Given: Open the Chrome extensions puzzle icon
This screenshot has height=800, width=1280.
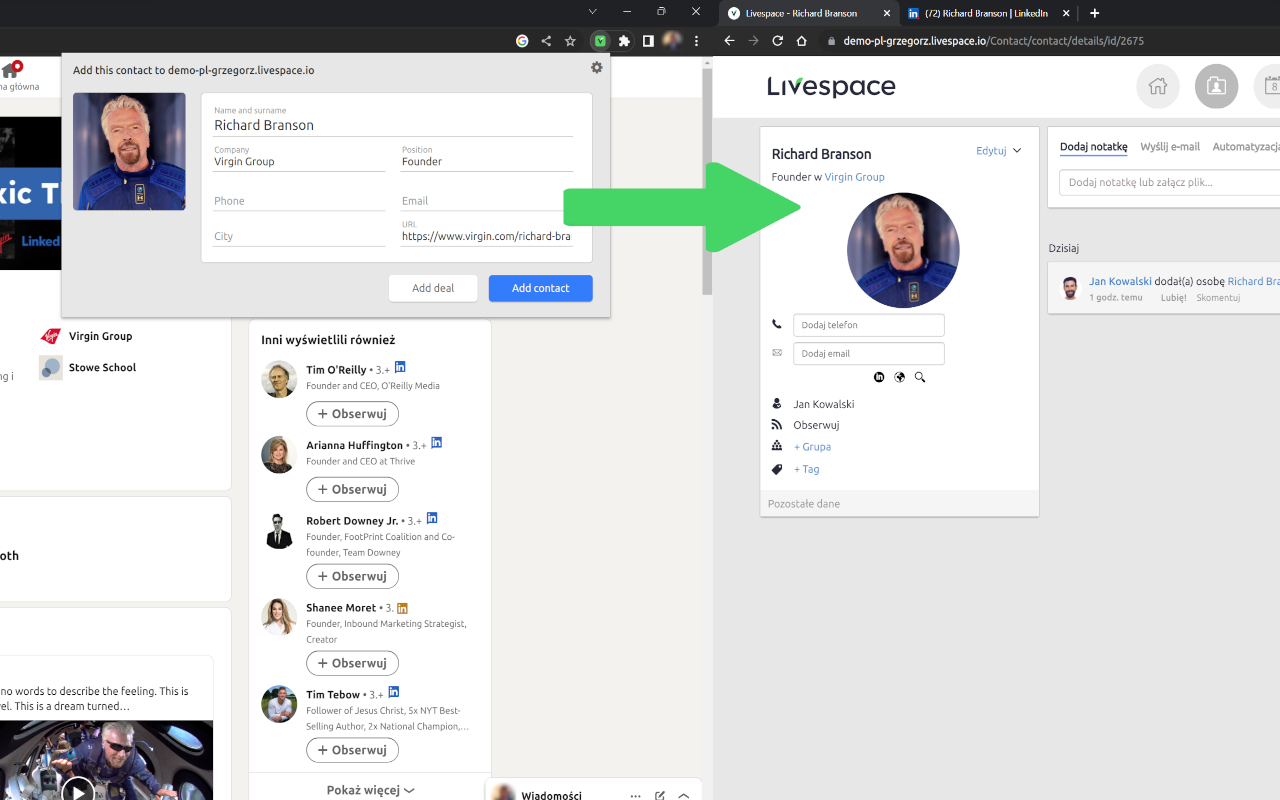Looking at the screenshot, I should point(624,41).
